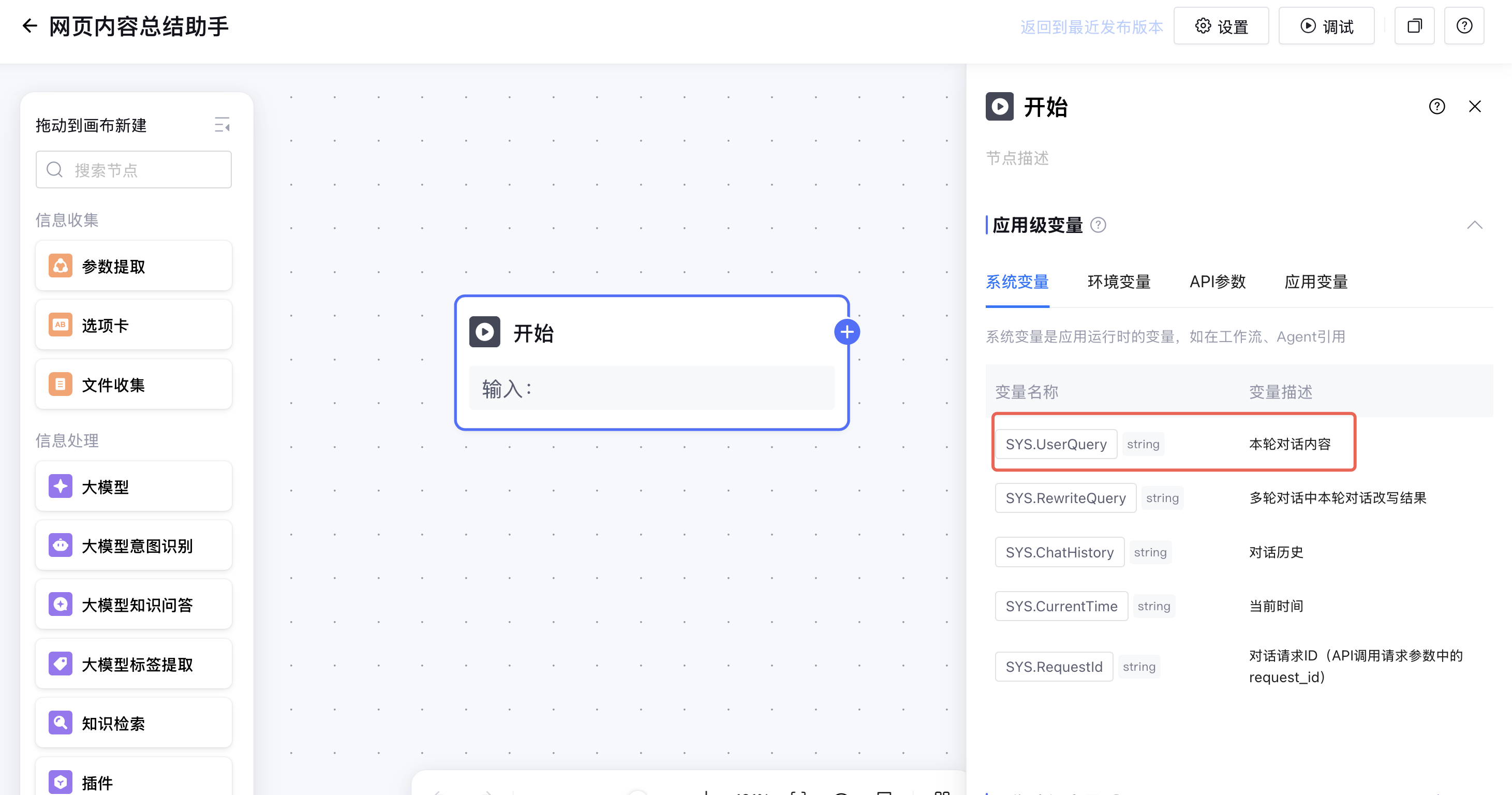Switch to the 环境变量 tab

(1119, 282)
